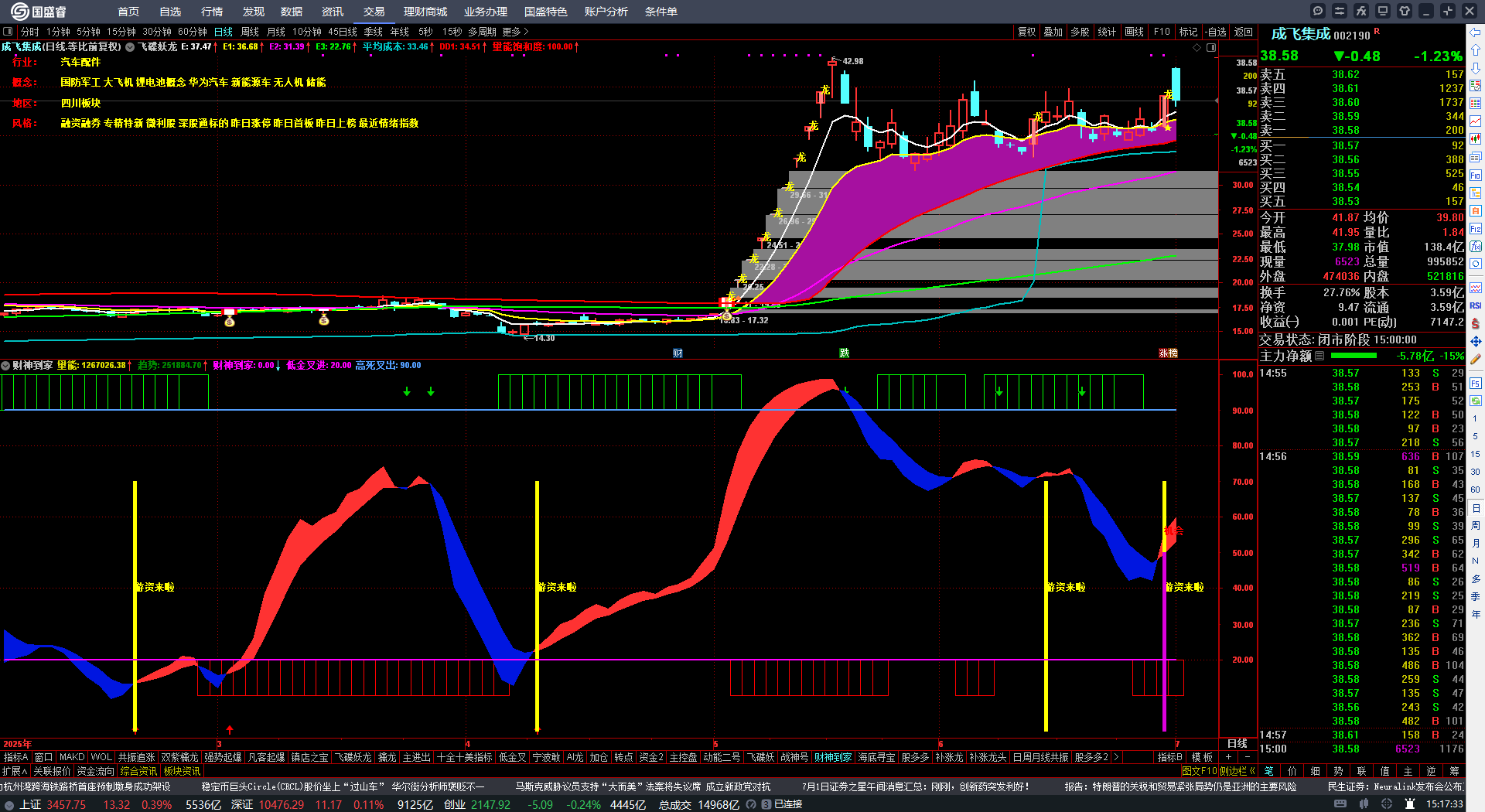The width and height of the screenshot is (1485, 812).
Task: Click the F12 icon in right sidebar
Action: 1476,229
